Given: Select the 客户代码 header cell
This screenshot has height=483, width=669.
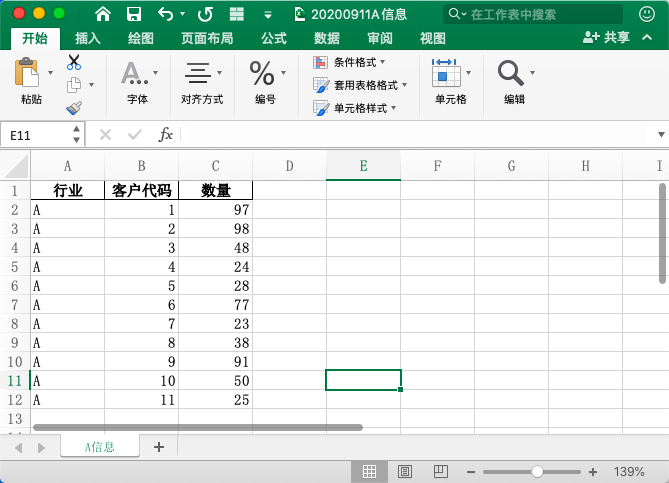Looking at the screenshot, I should 142,190.
